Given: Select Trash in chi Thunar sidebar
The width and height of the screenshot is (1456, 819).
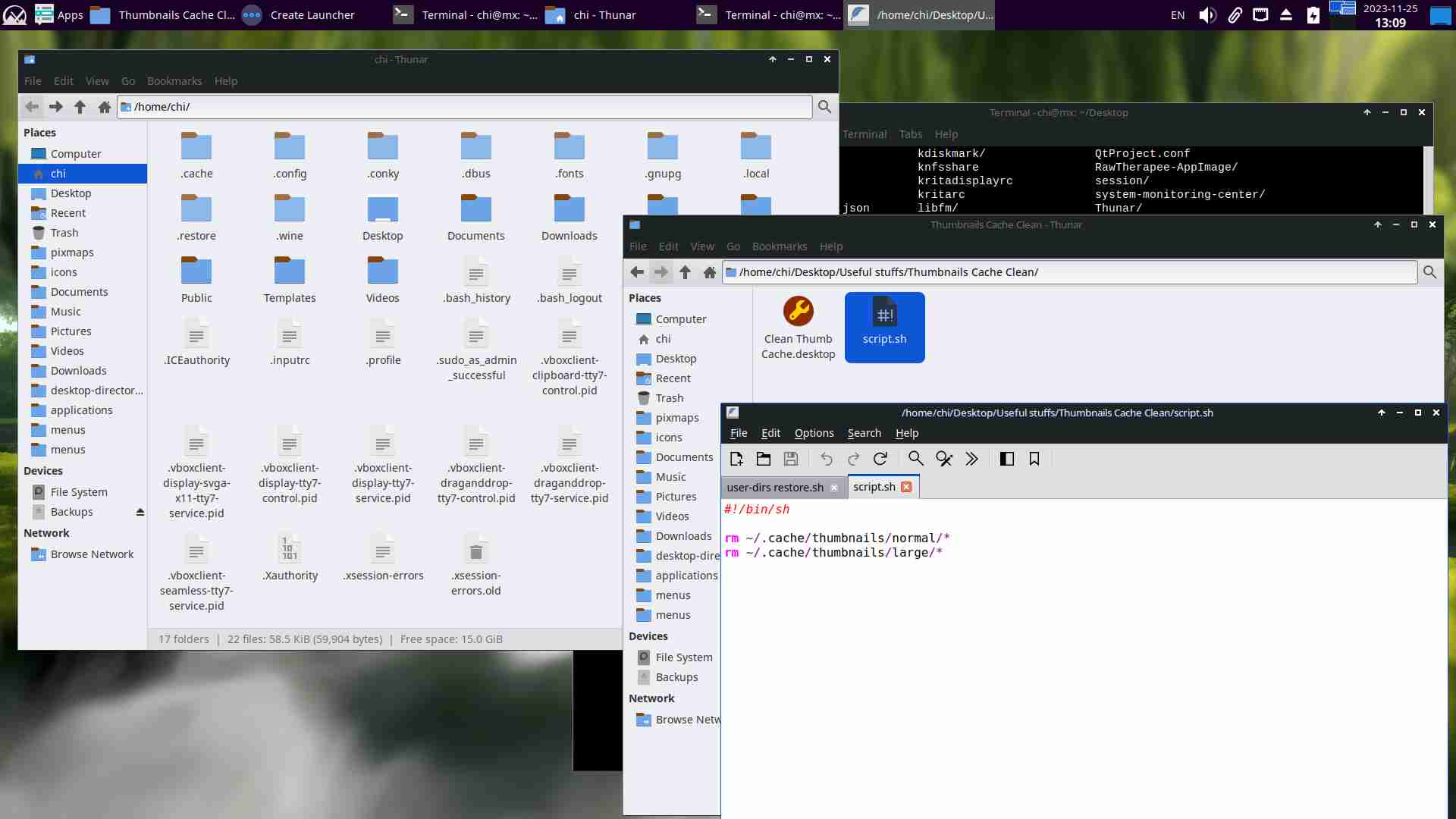Looking at the screenshot, I should point(64,233).
